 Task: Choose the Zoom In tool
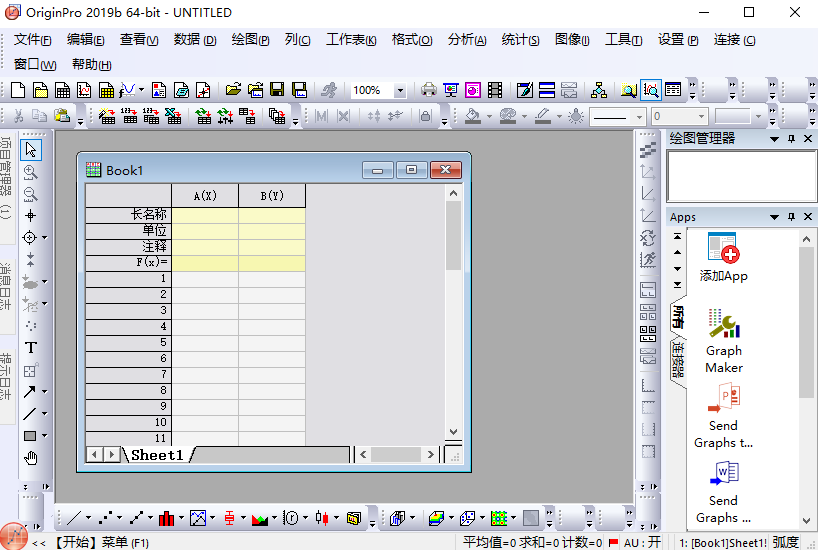tap(31, 172)
